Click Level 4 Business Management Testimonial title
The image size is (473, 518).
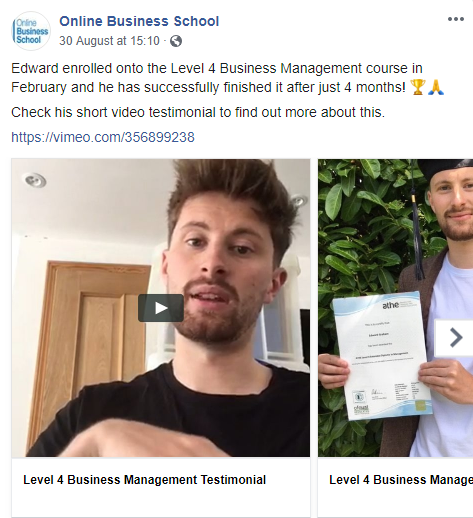[x=144, y=480]
